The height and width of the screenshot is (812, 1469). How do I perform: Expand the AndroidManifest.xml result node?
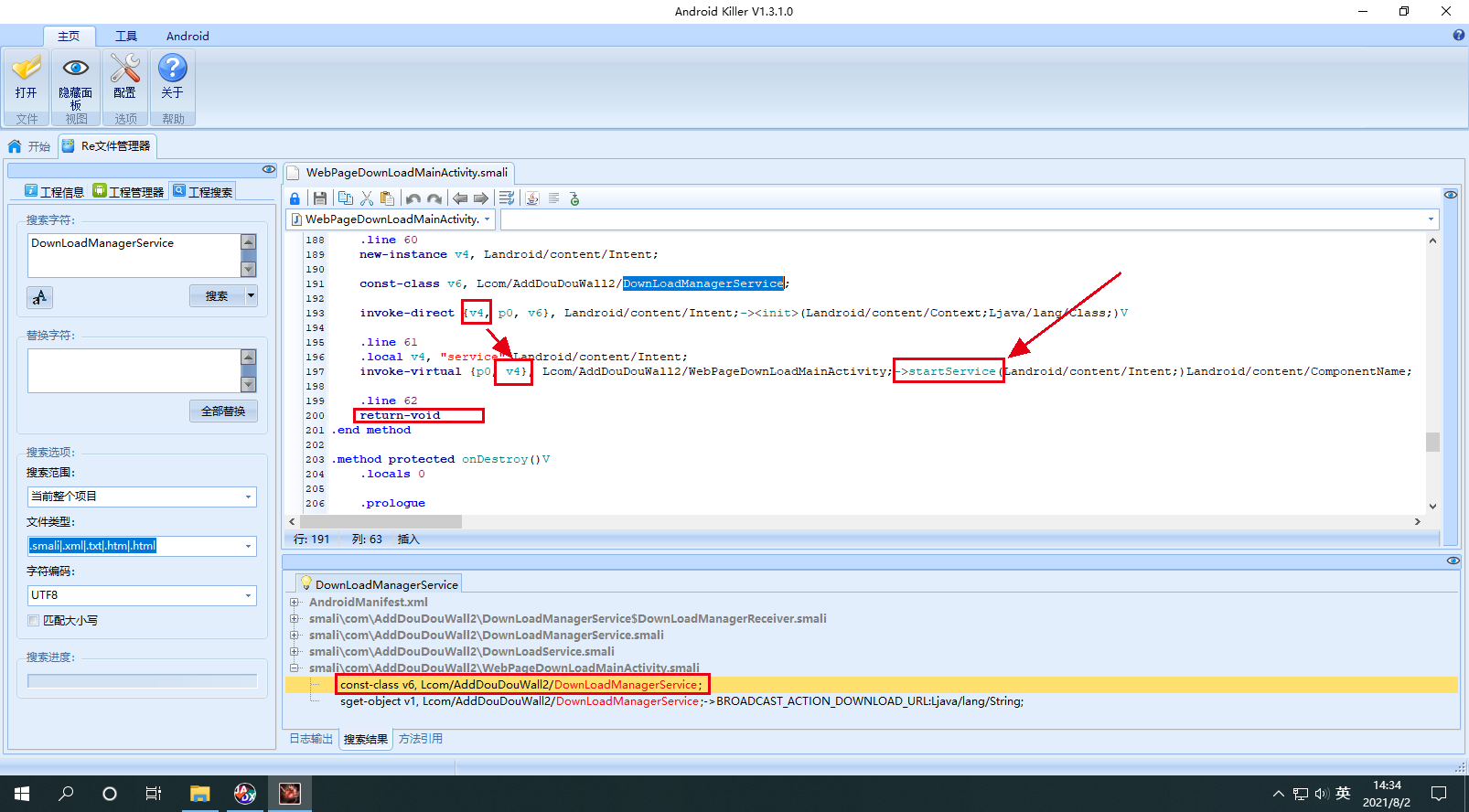click(295, 602)
